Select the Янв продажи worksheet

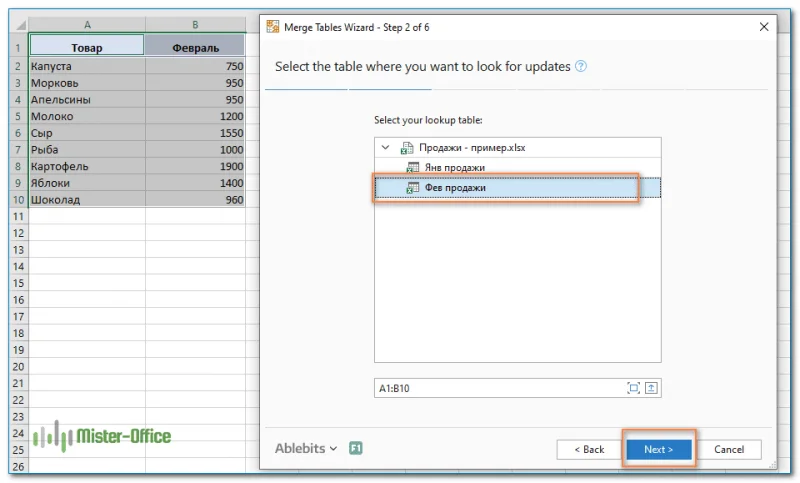[x=455, y=168]
